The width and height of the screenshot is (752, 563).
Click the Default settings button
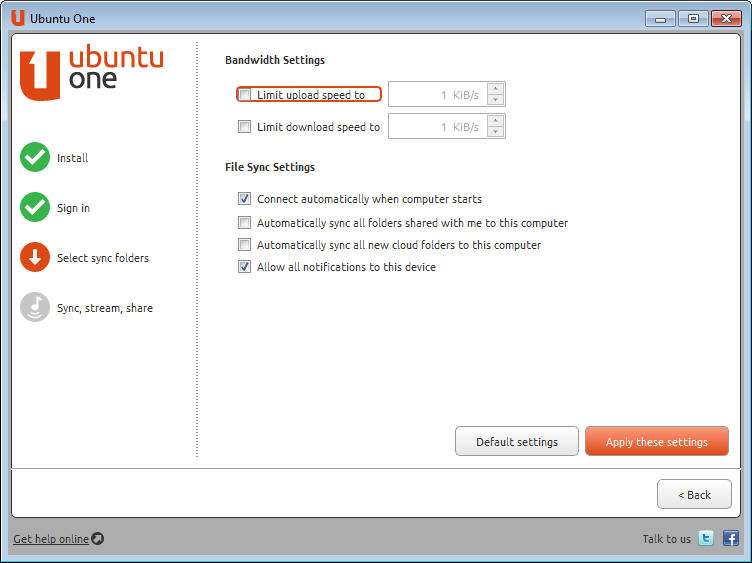coord(517,441)
